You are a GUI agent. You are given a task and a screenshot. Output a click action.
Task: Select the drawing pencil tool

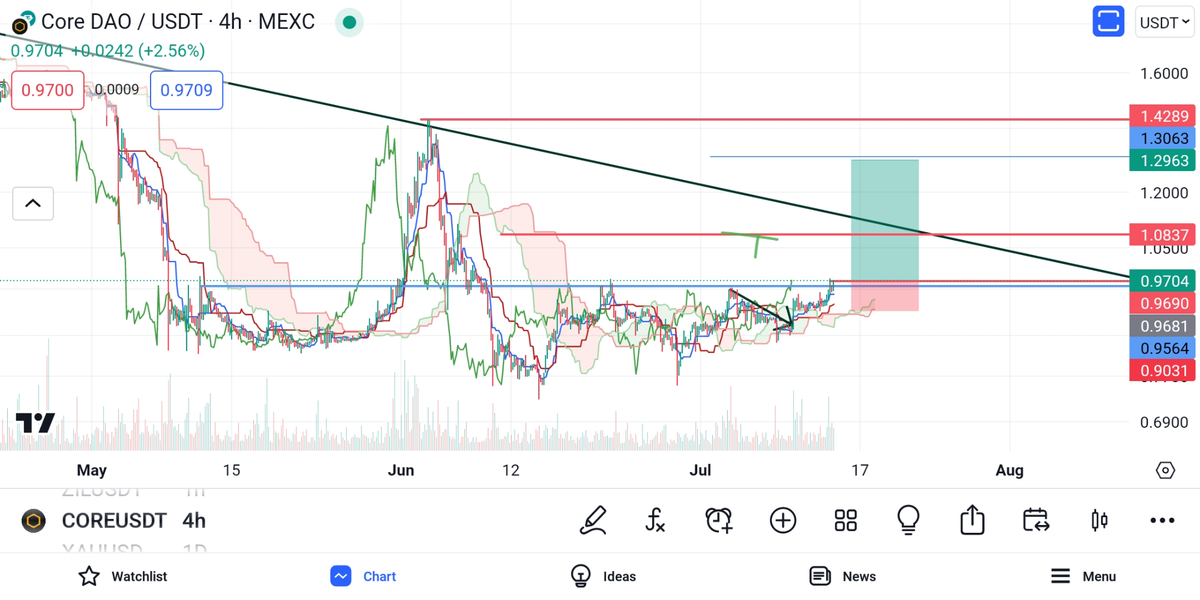(x=593, y=520)
